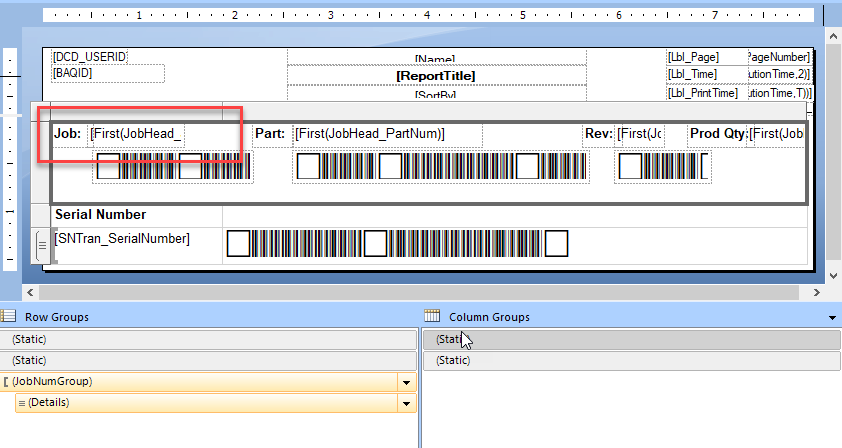Select the [Lbl_Page] field
The image size is (842, 448).
[707, 57]
